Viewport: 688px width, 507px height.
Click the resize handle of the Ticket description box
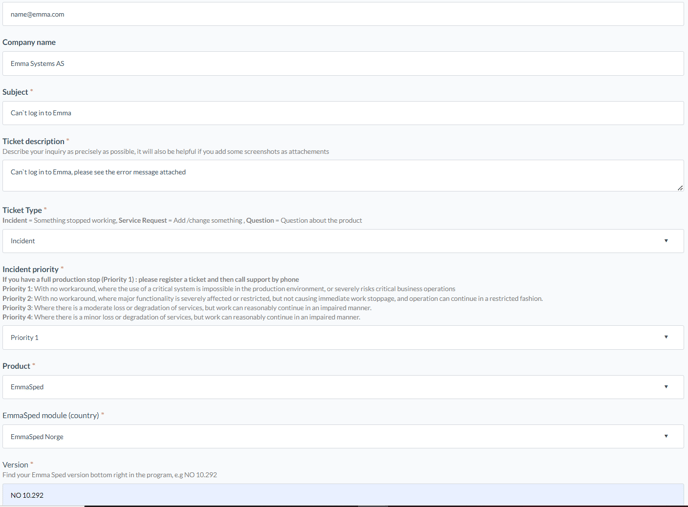[680, 187]
